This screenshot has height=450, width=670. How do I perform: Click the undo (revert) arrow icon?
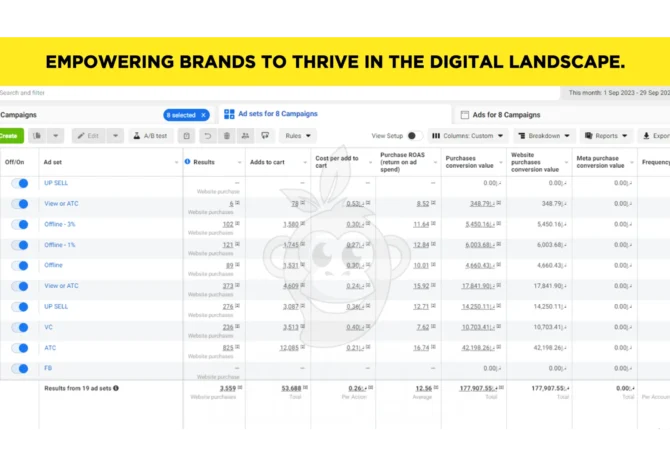click(x=208, y=136)
